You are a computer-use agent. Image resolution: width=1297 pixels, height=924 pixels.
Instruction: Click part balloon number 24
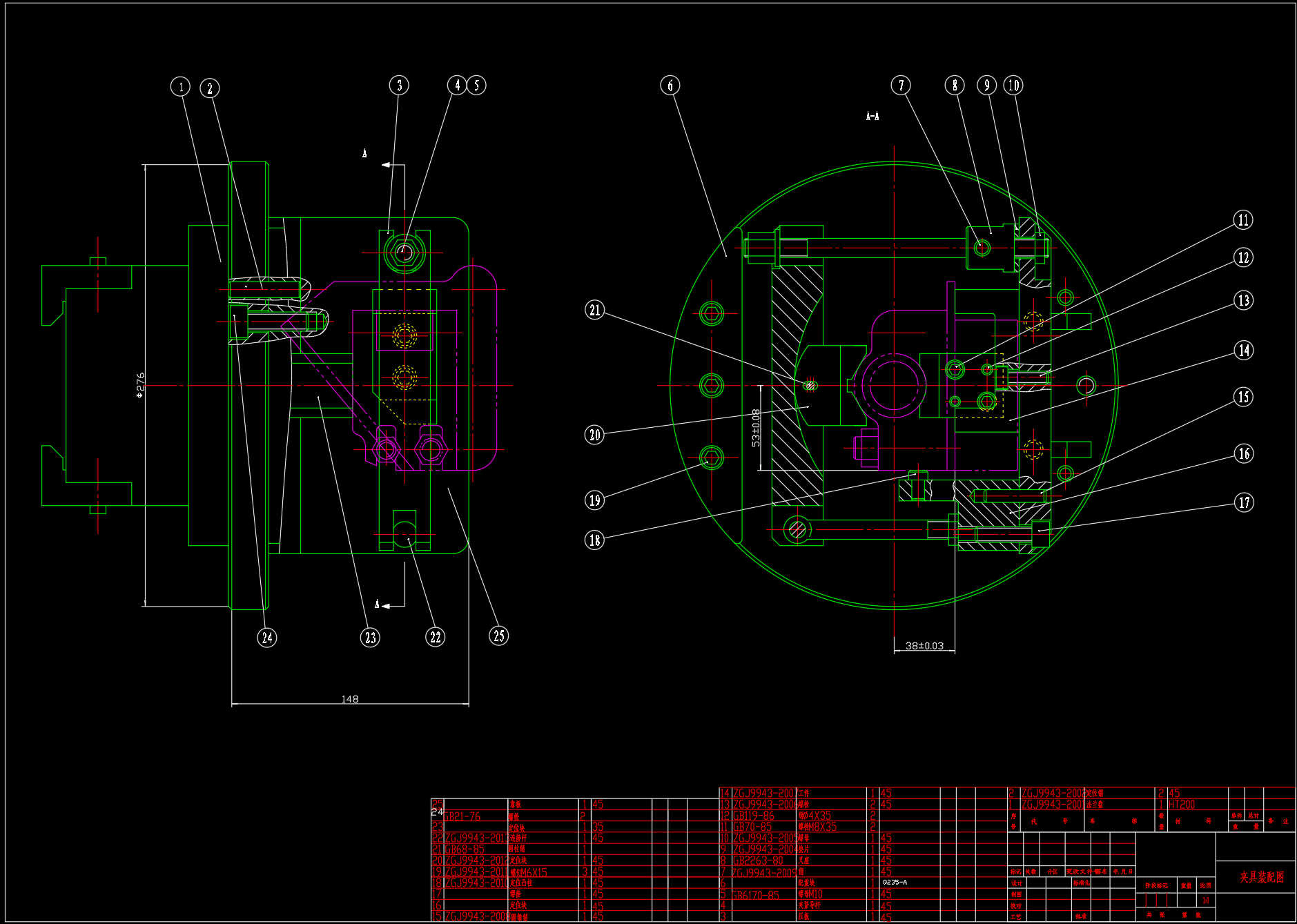click(x=267, y=638)
